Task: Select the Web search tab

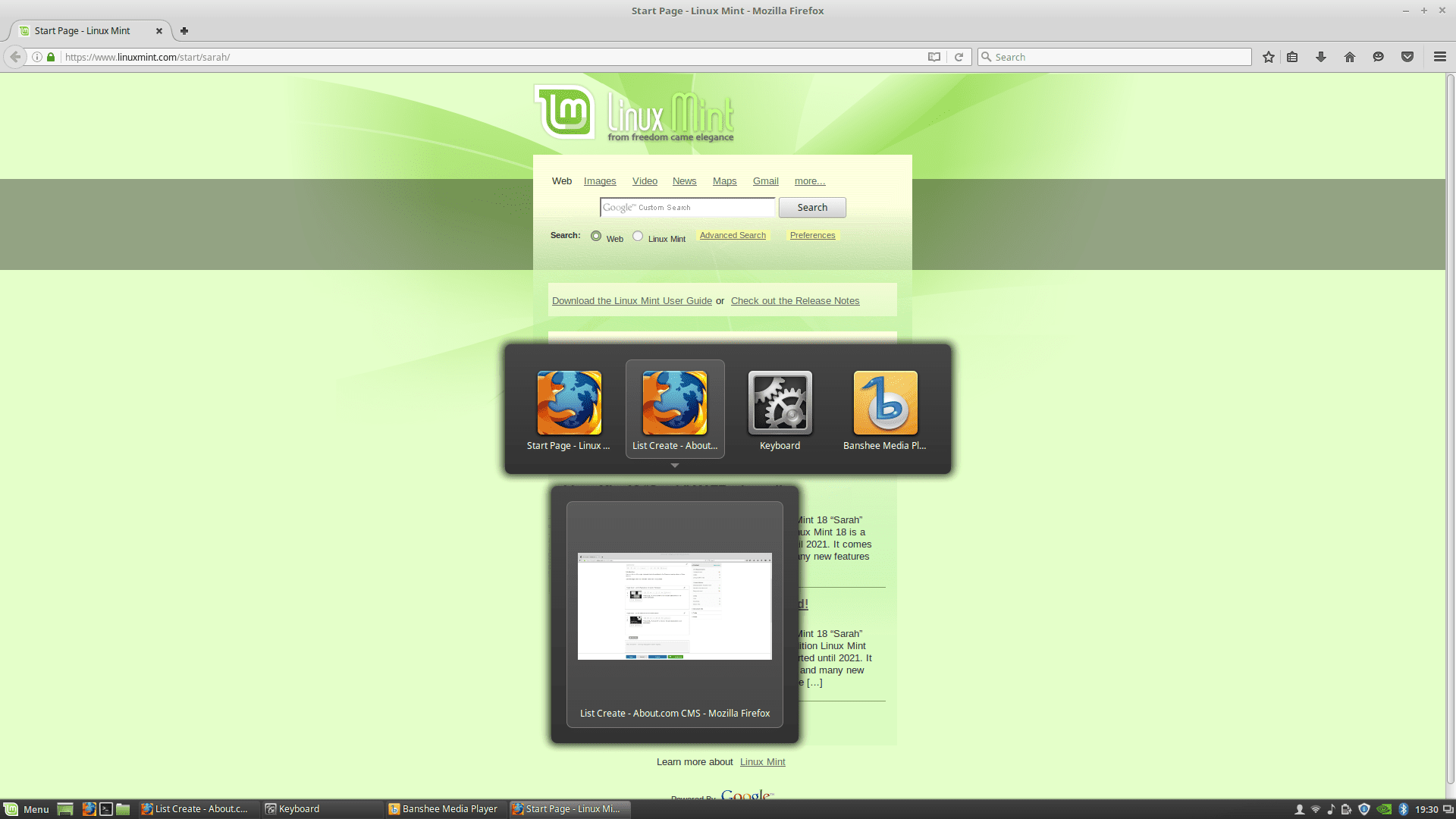Action: [562, 181]
